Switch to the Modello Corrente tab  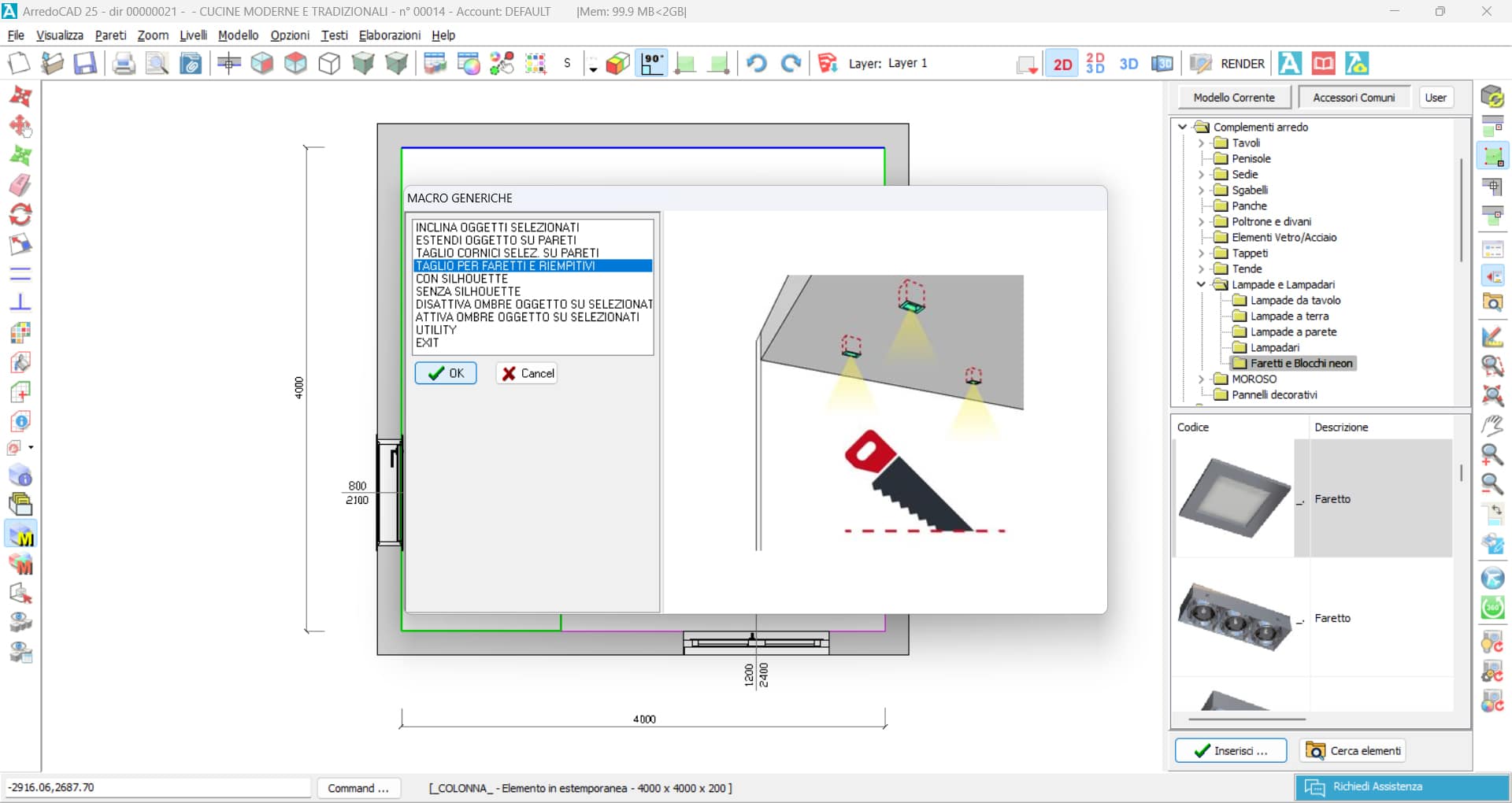tap(1234, 98)
